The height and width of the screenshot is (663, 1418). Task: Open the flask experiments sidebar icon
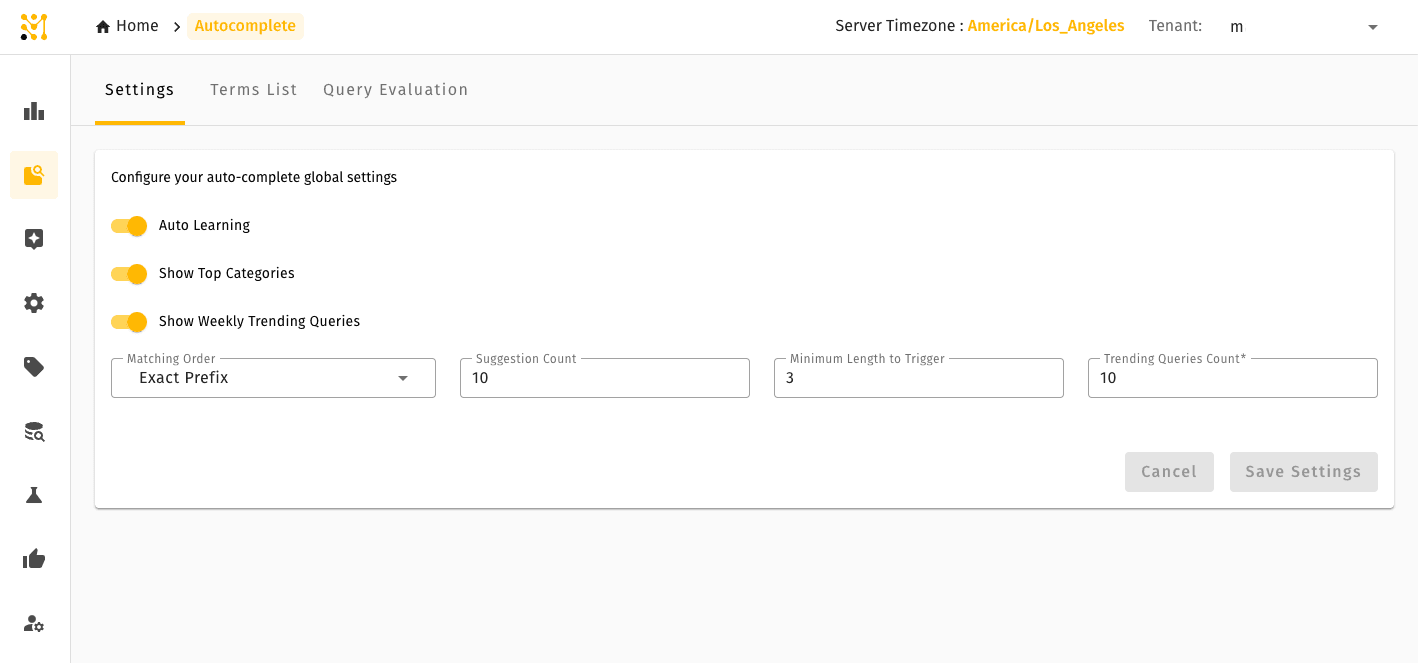34,495
